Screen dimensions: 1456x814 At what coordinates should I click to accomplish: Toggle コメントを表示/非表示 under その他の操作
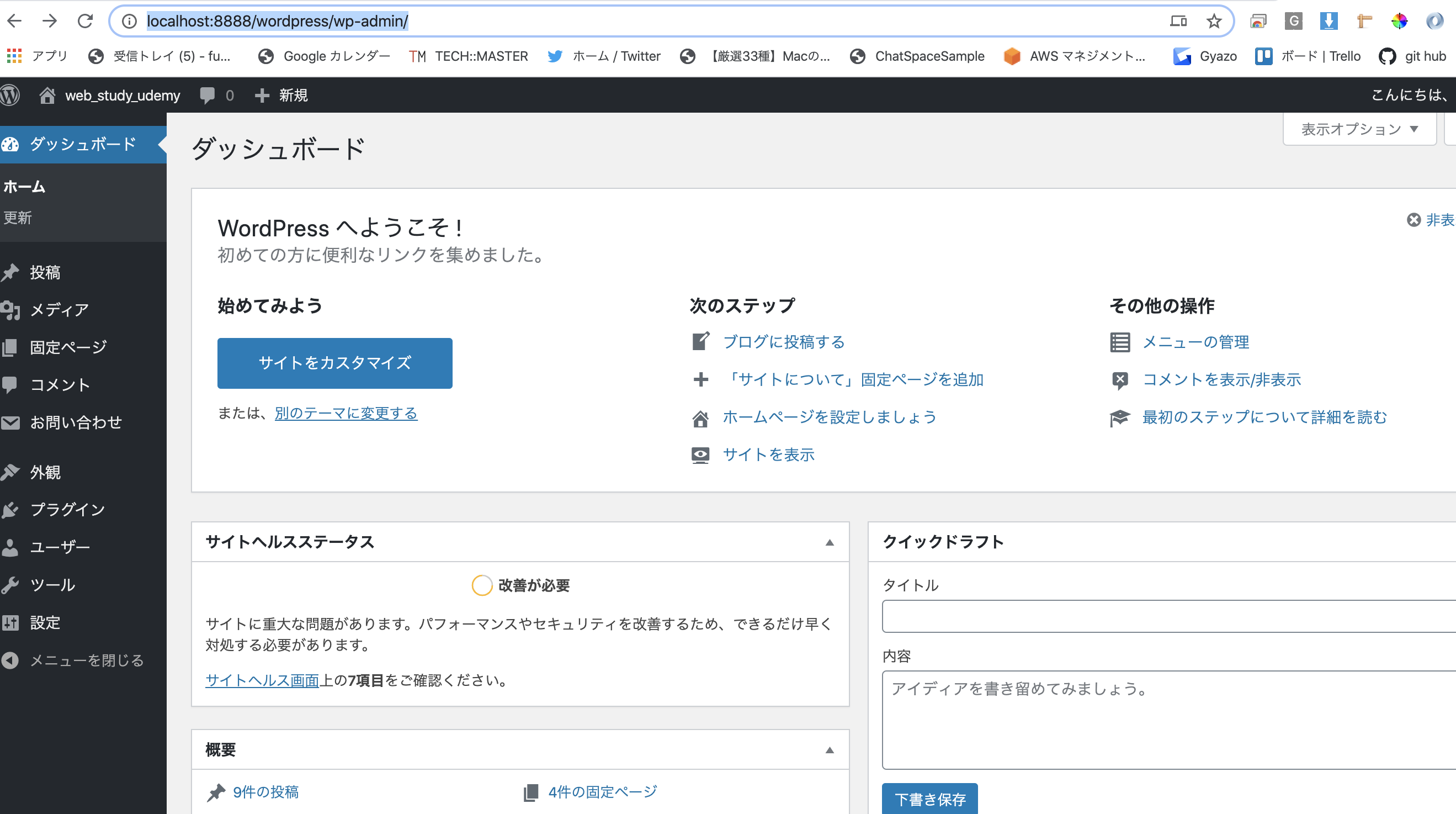coord(1221,379)
